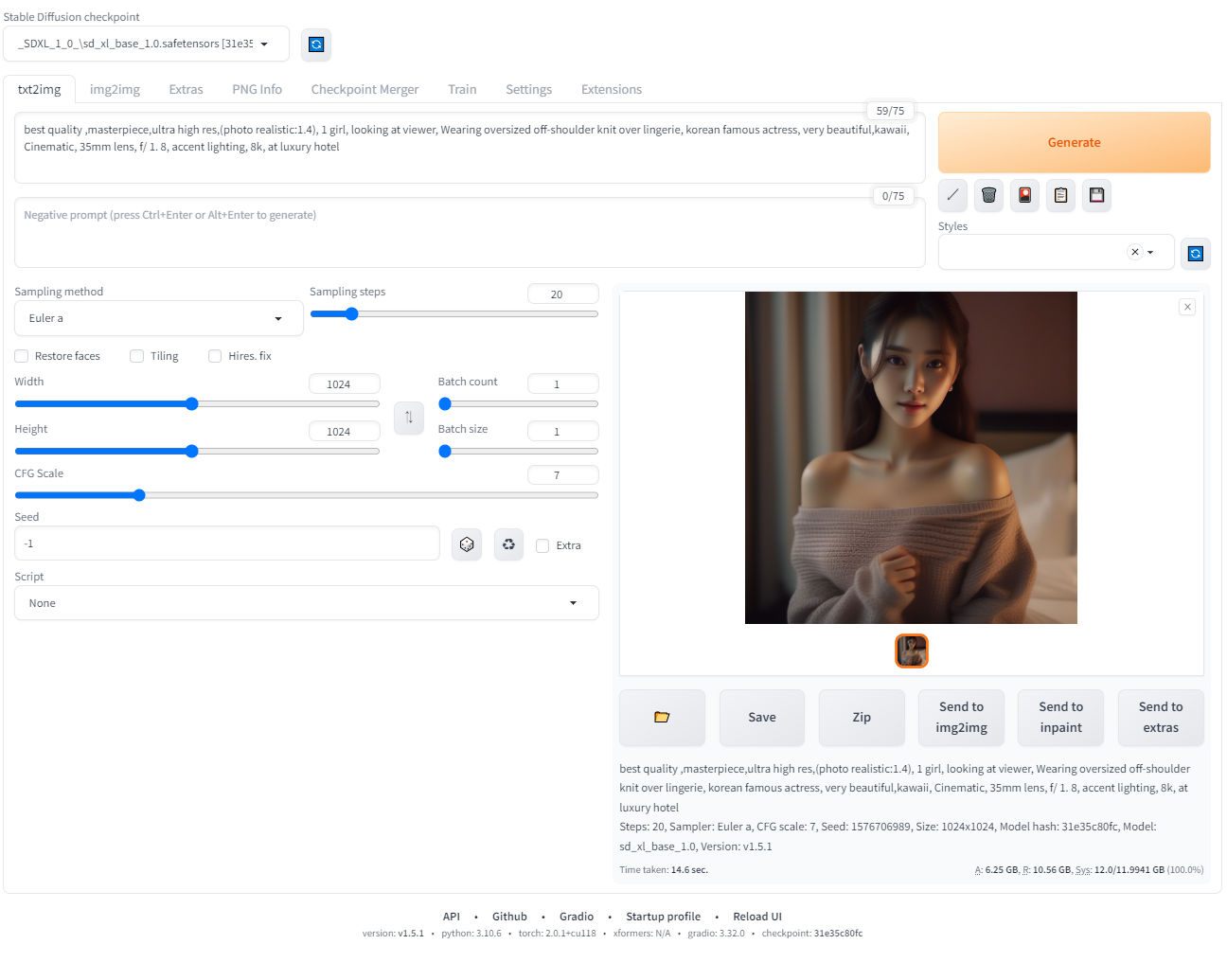1227x980 pixels.
Task: Enable the Restore faces checkbox
Action: coord(22,356)
